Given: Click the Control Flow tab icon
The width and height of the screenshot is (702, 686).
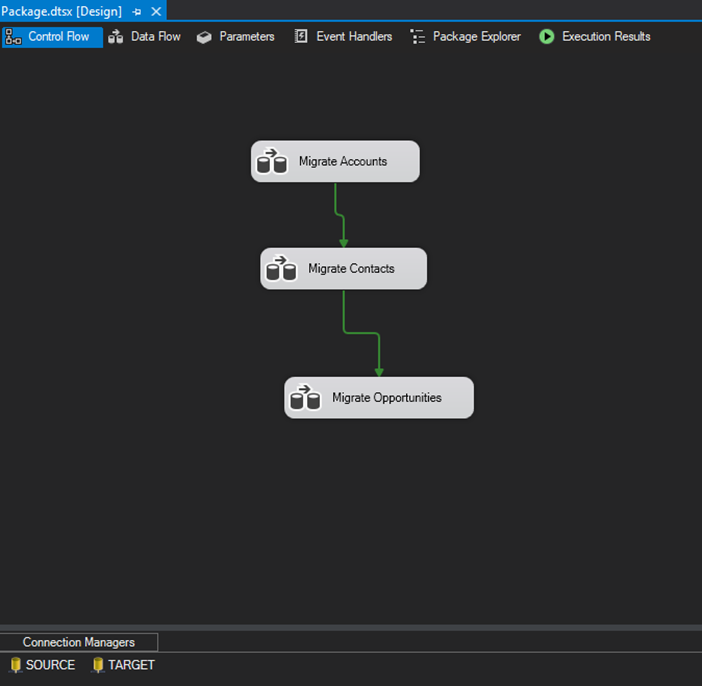Looking at the screenshot, I should (x=13, y=37).
